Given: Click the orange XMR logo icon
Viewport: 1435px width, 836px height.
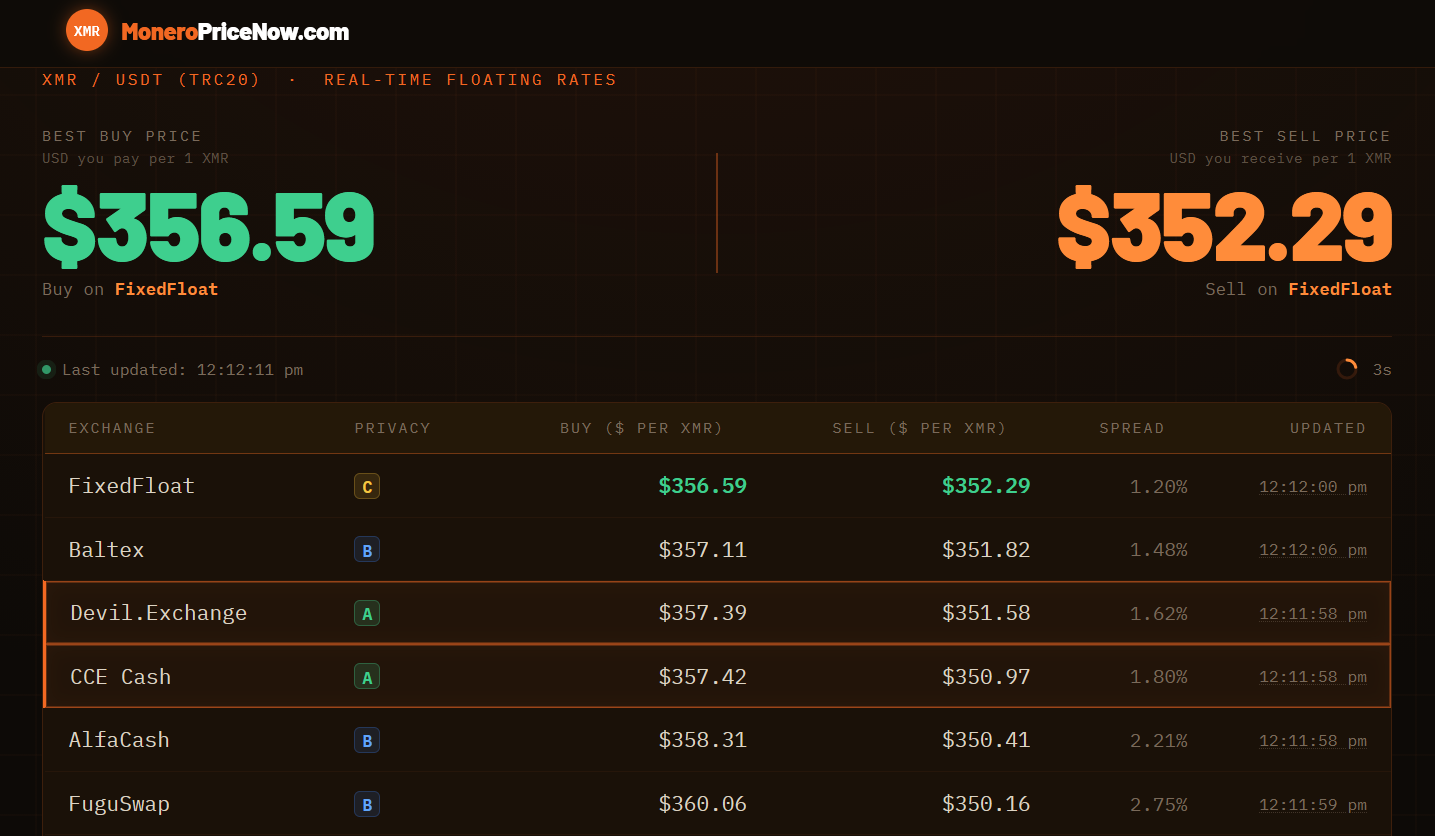Looking at the screenshot, I should [87, 30].
